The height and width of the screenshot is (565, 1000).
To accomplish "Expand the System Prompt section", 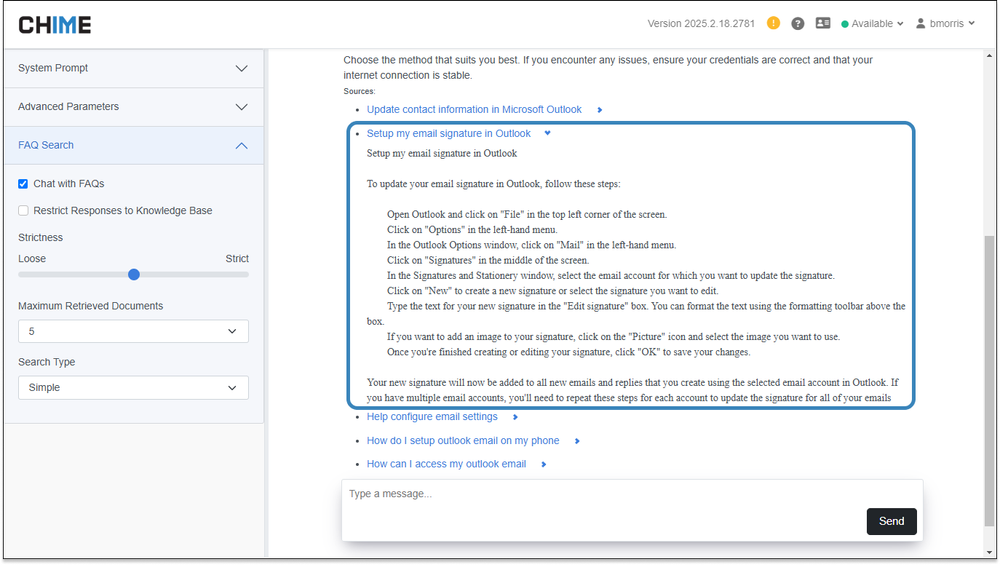I will pyautogui.click(x=133, y=68).
